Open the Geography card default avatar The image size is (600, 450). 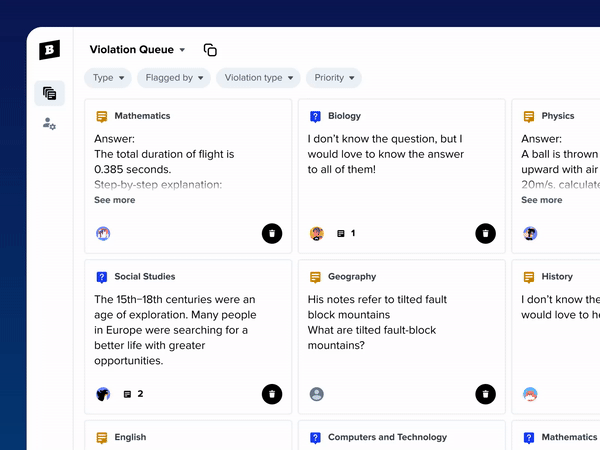pyautogui.click(x=316, y=394)
